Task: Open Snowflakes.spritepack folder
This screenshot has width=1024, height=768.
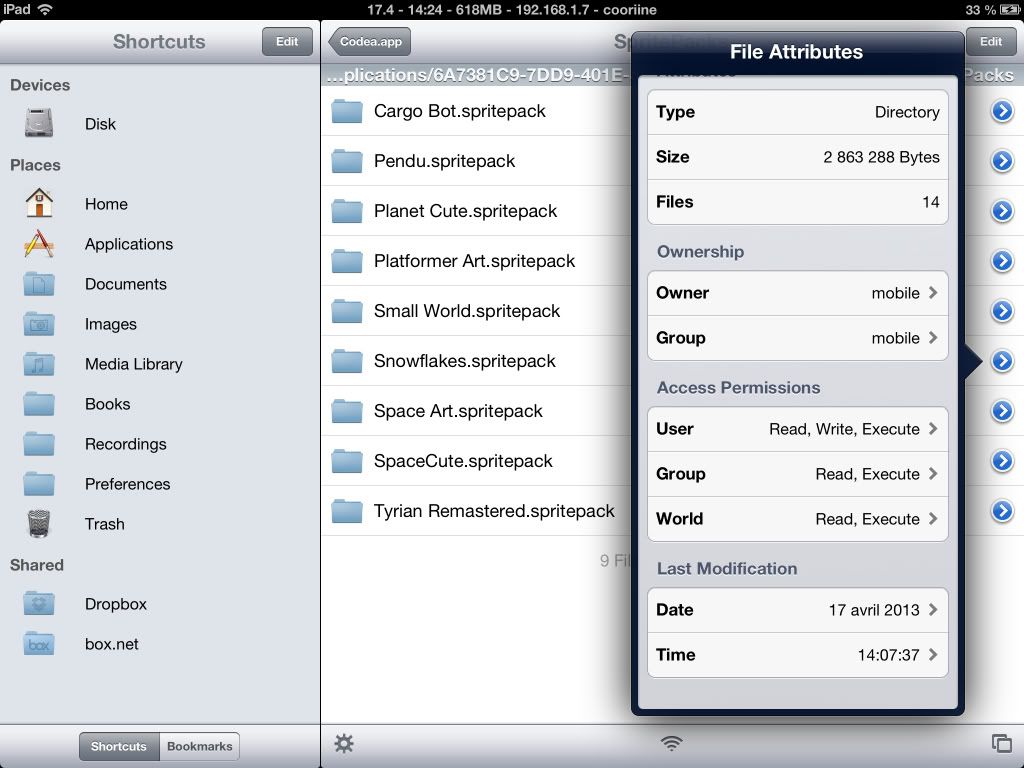Action: point(475,360)
